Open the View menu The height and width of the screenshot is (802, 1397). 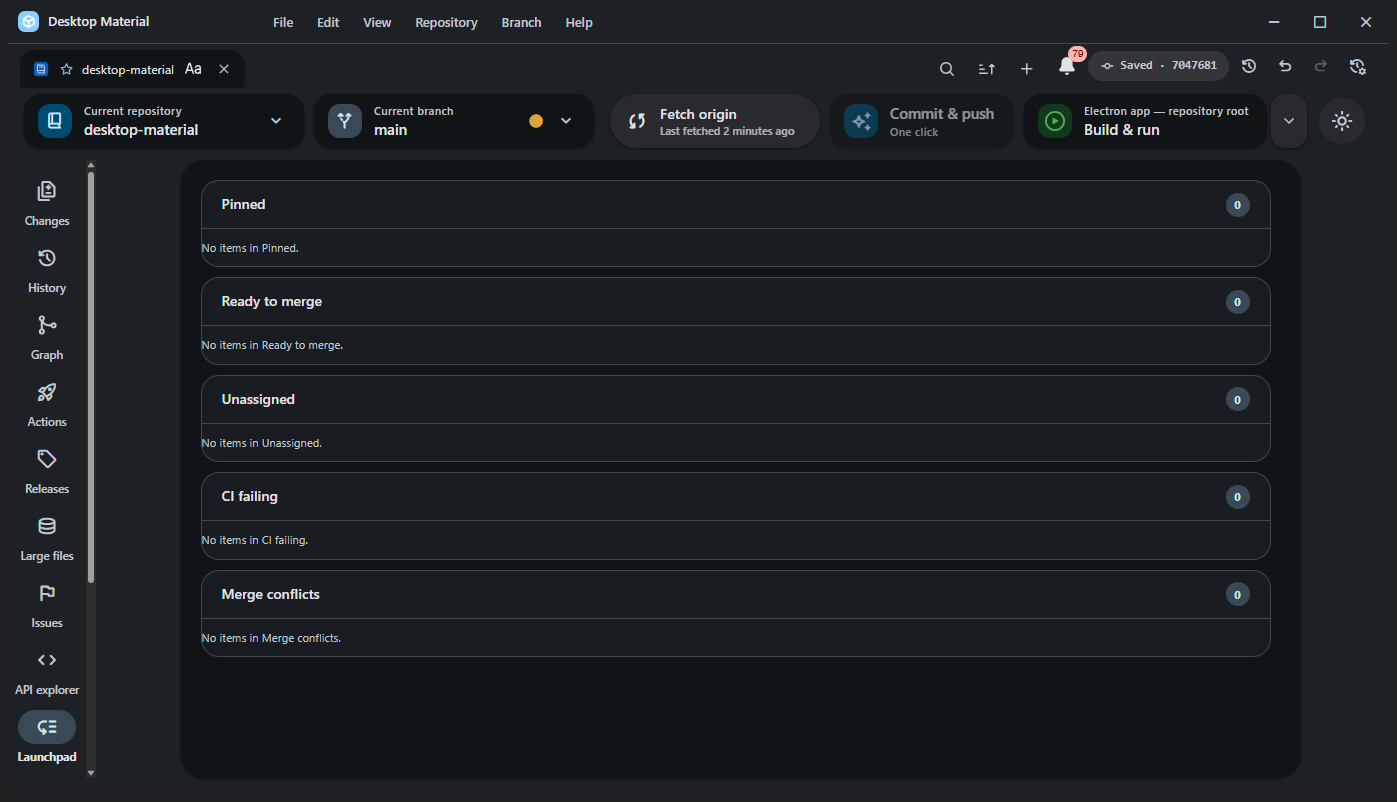tap(377, 22)
